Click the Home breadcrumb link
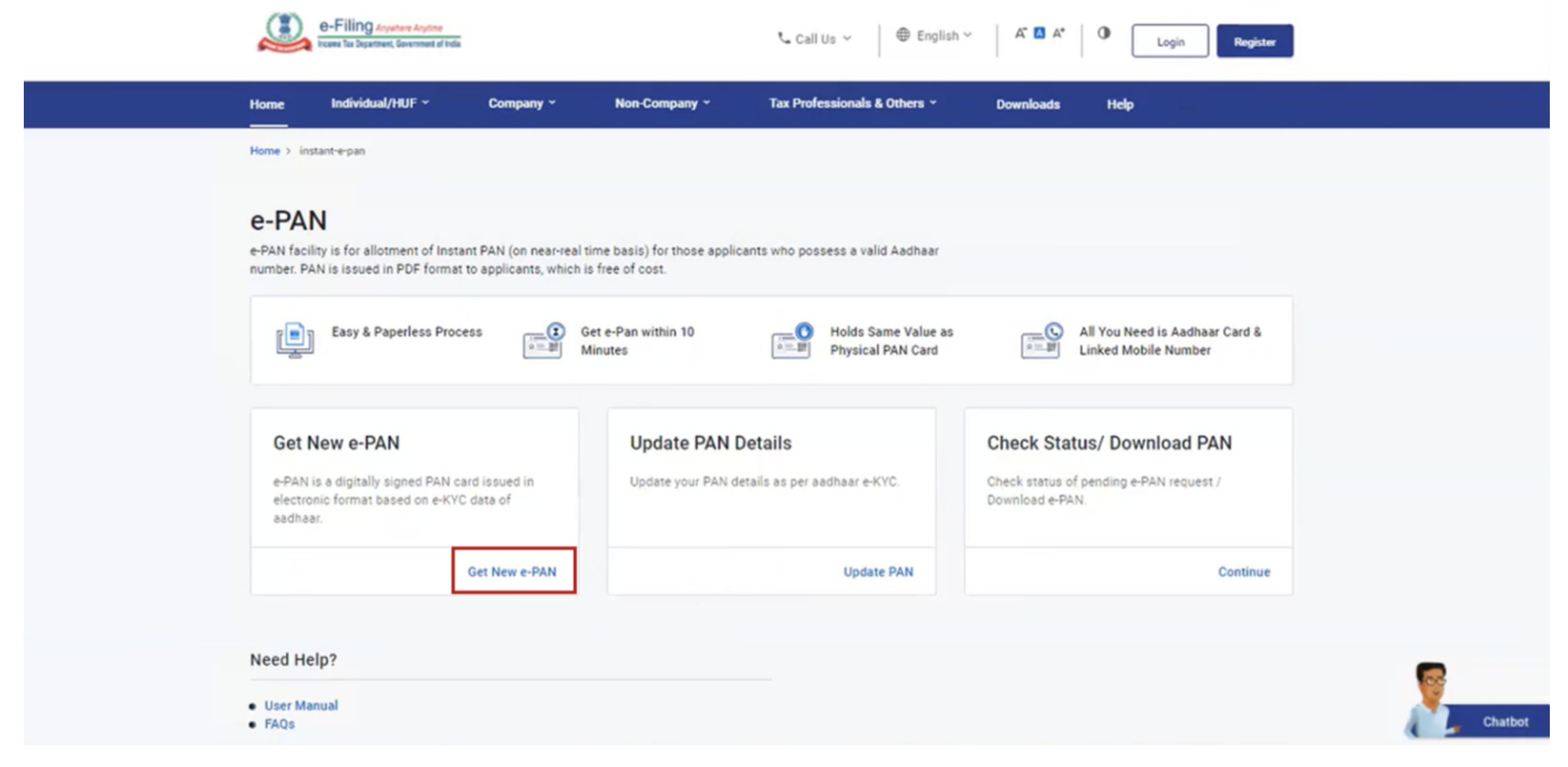The image size is (1568, 767). [265, 151]
